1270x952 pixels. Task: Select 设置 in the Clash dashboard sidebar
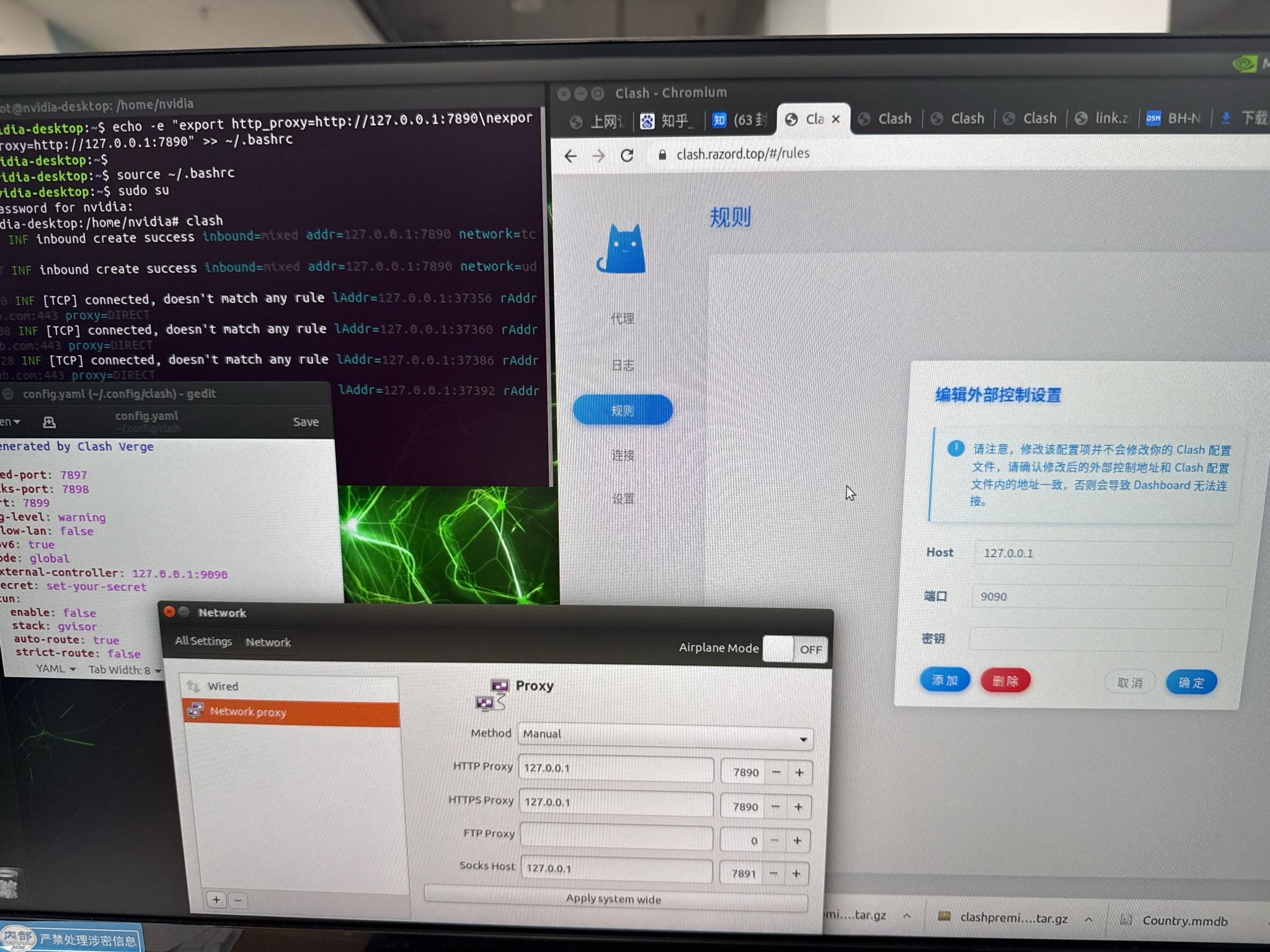(622, 499)
